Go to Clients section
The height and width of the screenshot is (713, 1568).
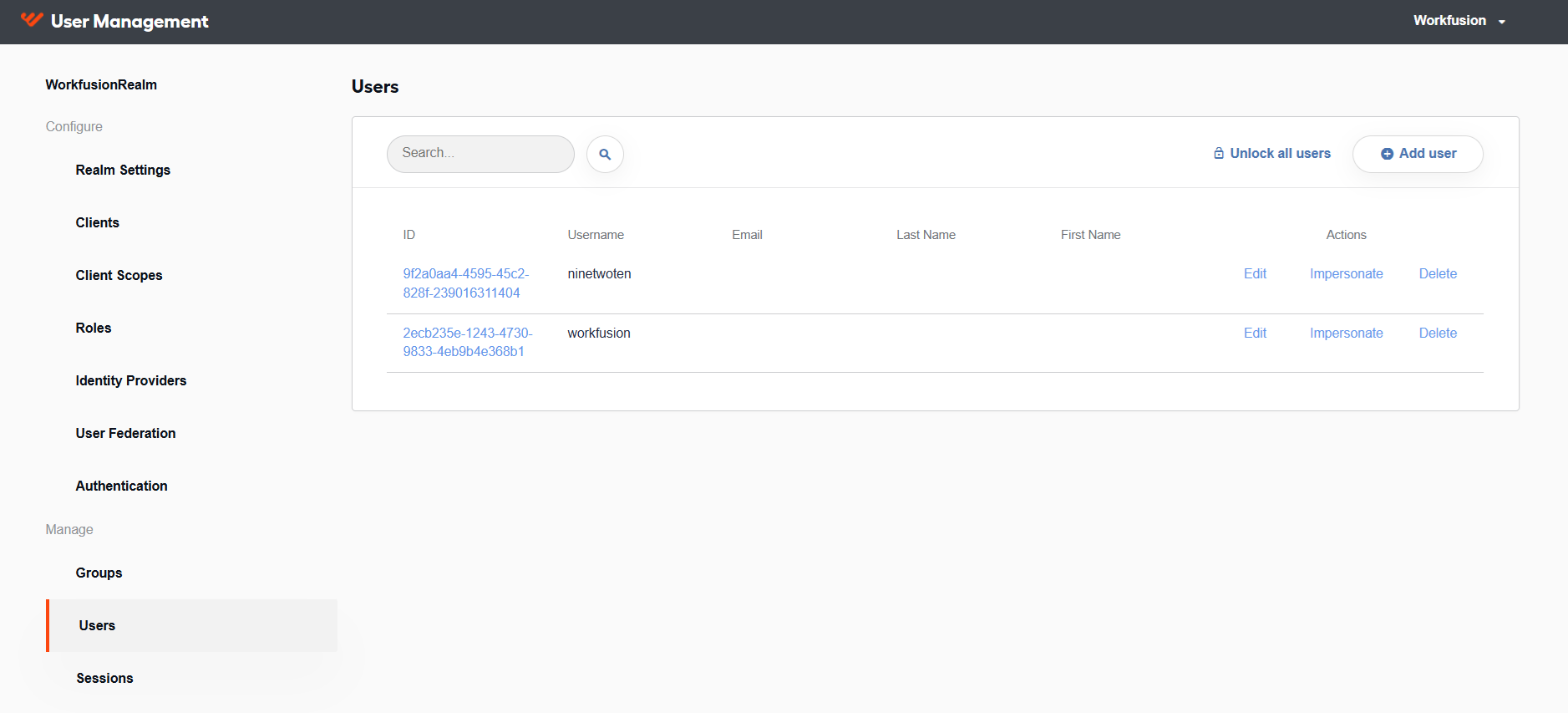pyautogui.click(x=98, y=222)
